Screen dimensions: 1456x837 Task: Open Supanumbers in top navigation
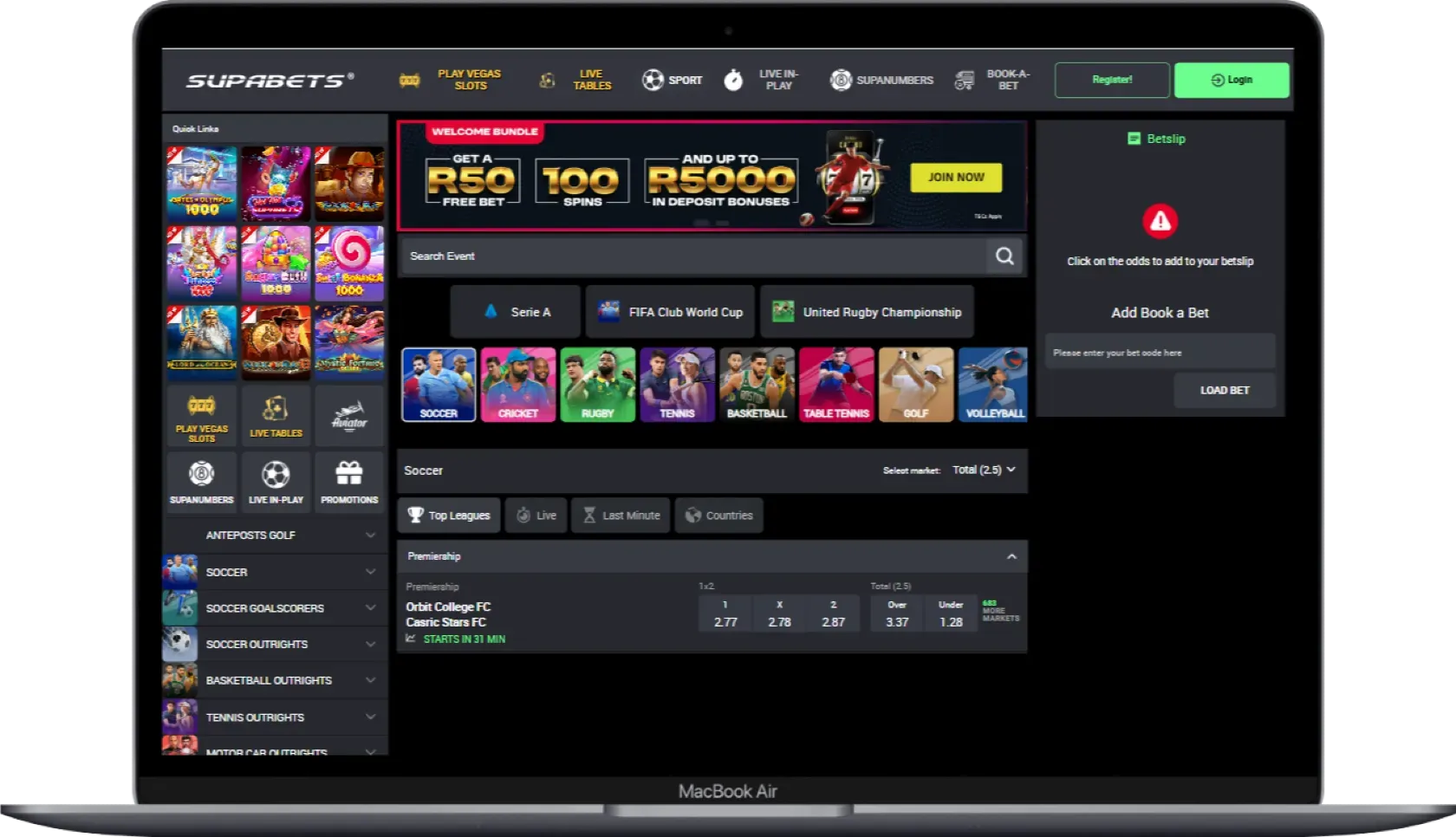click(881, 80)
